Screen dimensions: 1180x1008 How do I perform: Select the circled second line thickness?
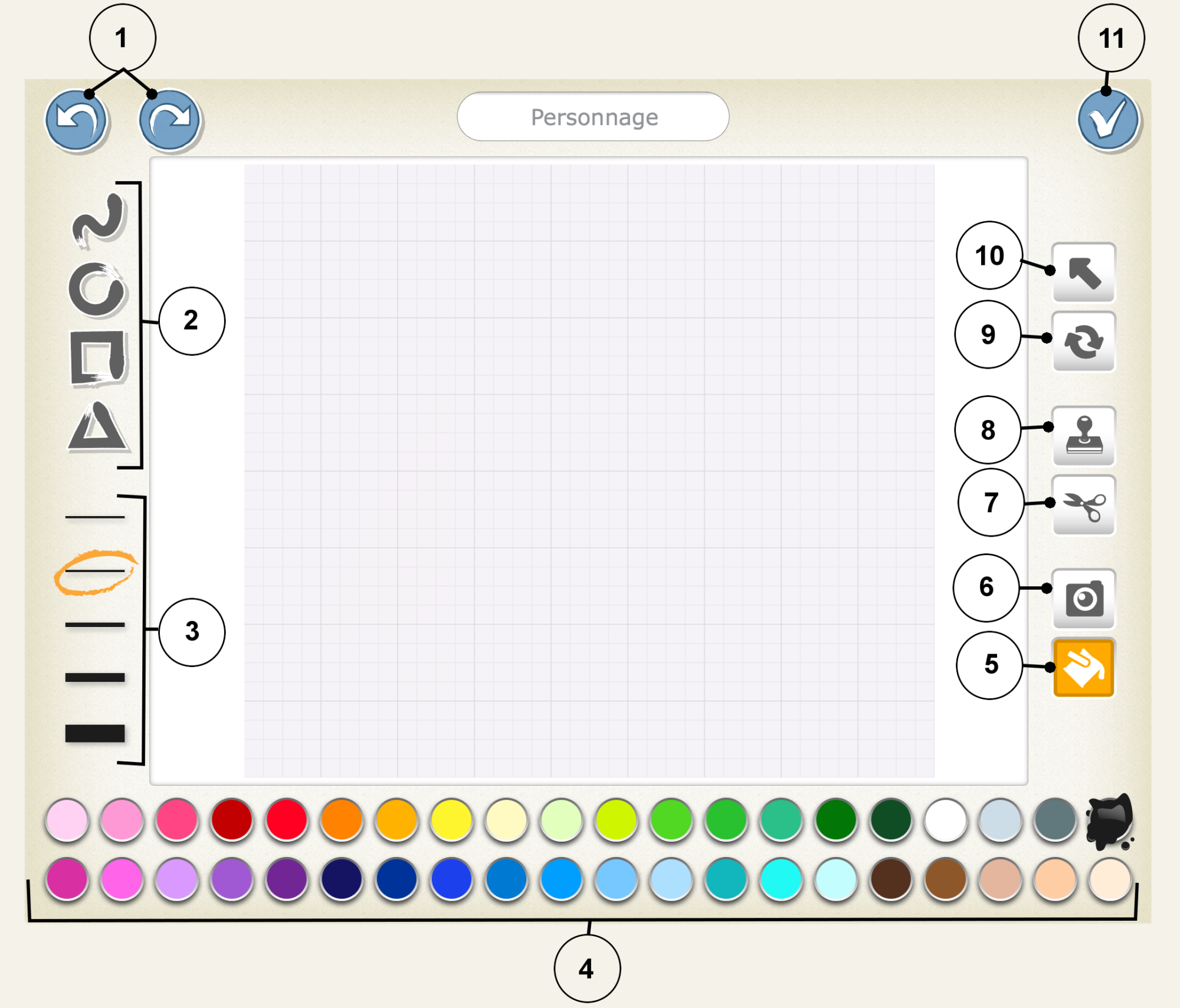click(x=95, y=571)
